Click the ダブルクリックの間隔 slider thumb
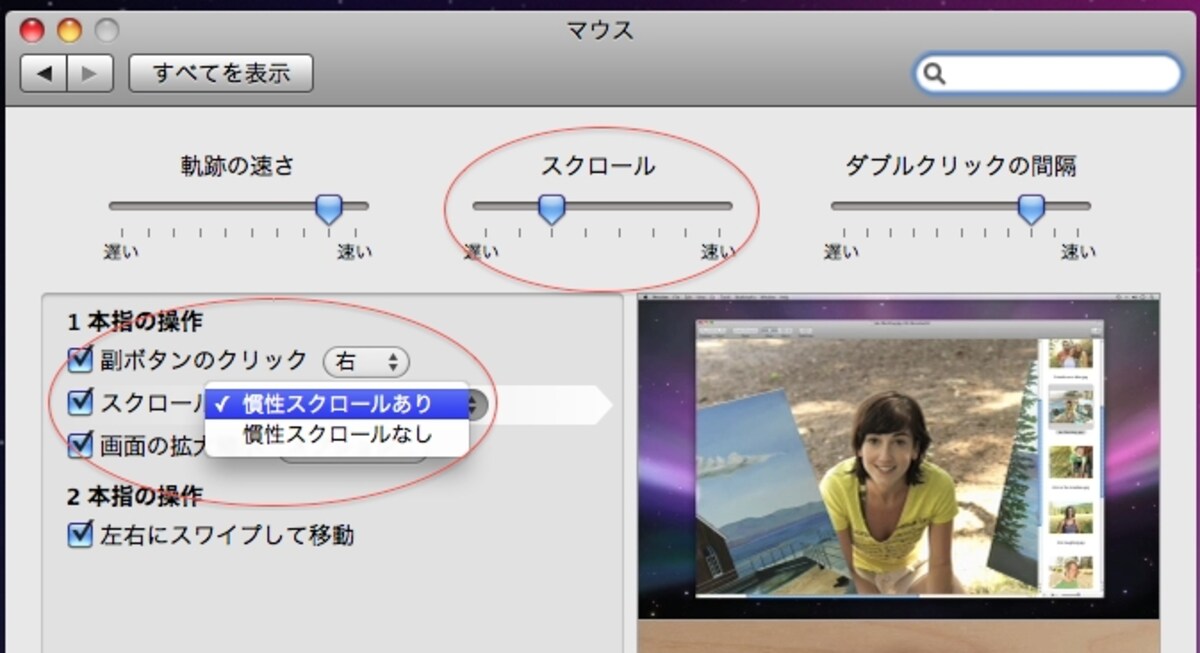1200x653 pixels. (1032, 208)
